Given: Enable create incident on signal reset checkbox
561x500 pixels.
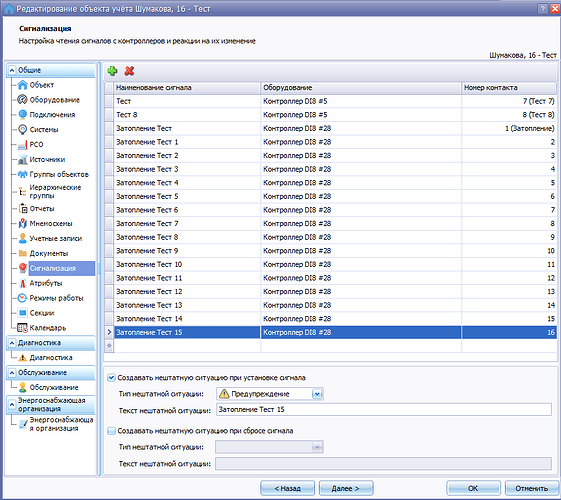Looking at the screenshot, I should tap(112, 431).
